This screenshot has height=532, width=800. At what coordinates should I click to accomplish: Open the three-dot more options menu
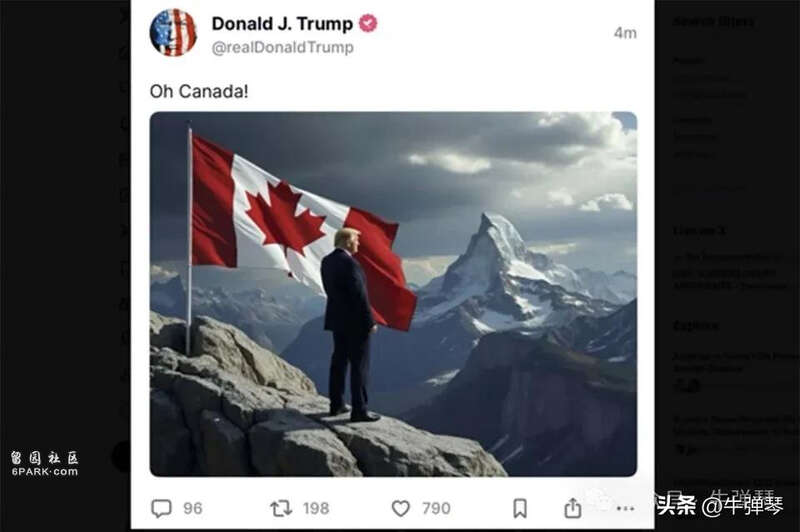click(x=626, y=508)
